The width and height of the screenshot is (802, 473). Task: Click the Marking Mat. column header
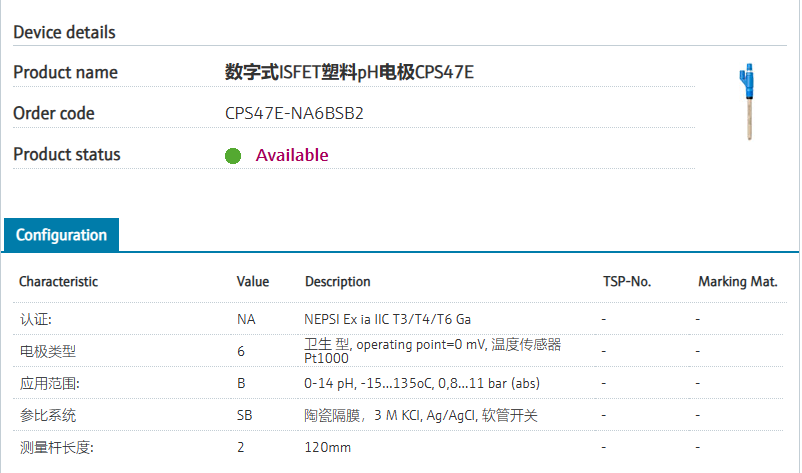(737, 282)
